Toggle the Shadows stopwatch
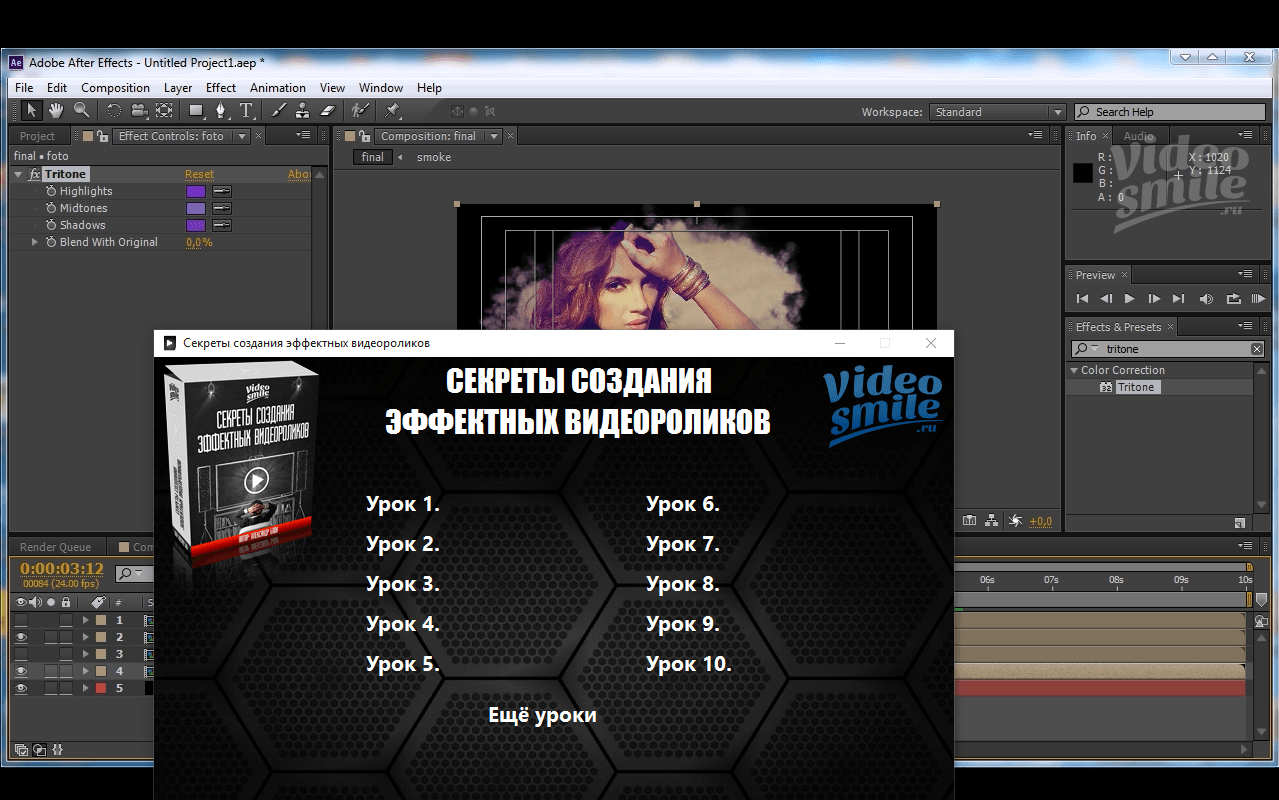 51,225
